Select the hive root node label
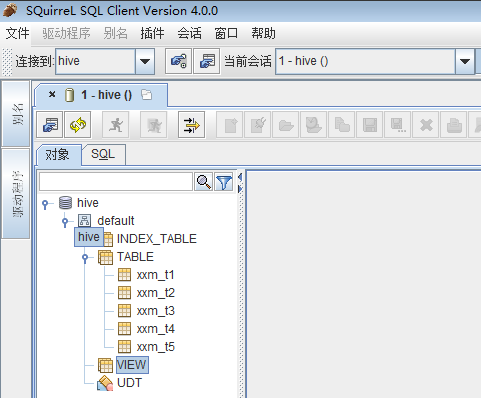481x398 pixels. [x=88, y=203]
